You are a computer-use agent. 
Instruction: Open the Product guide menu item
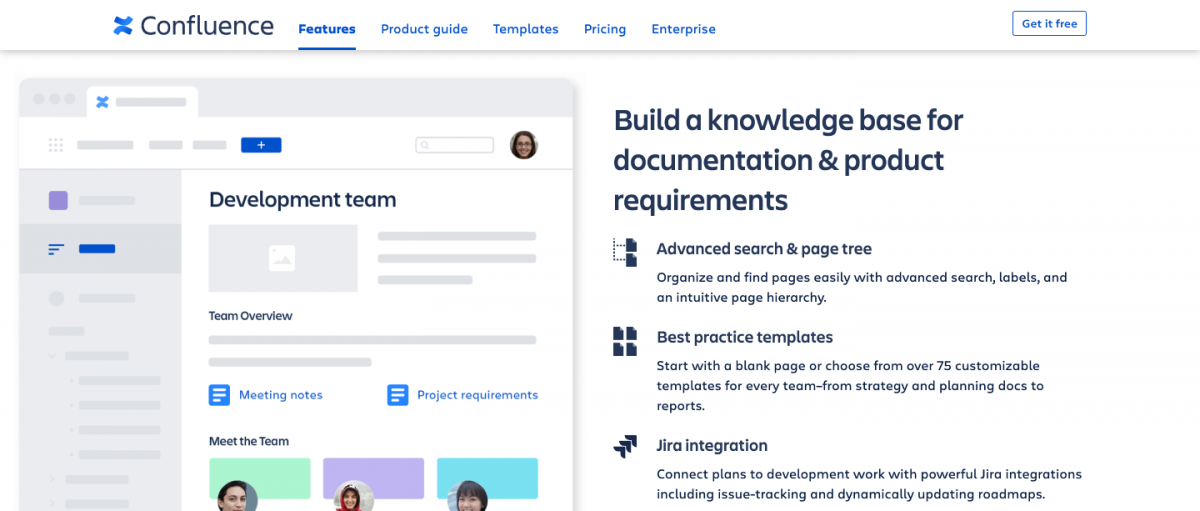click(x=424, y=29)
